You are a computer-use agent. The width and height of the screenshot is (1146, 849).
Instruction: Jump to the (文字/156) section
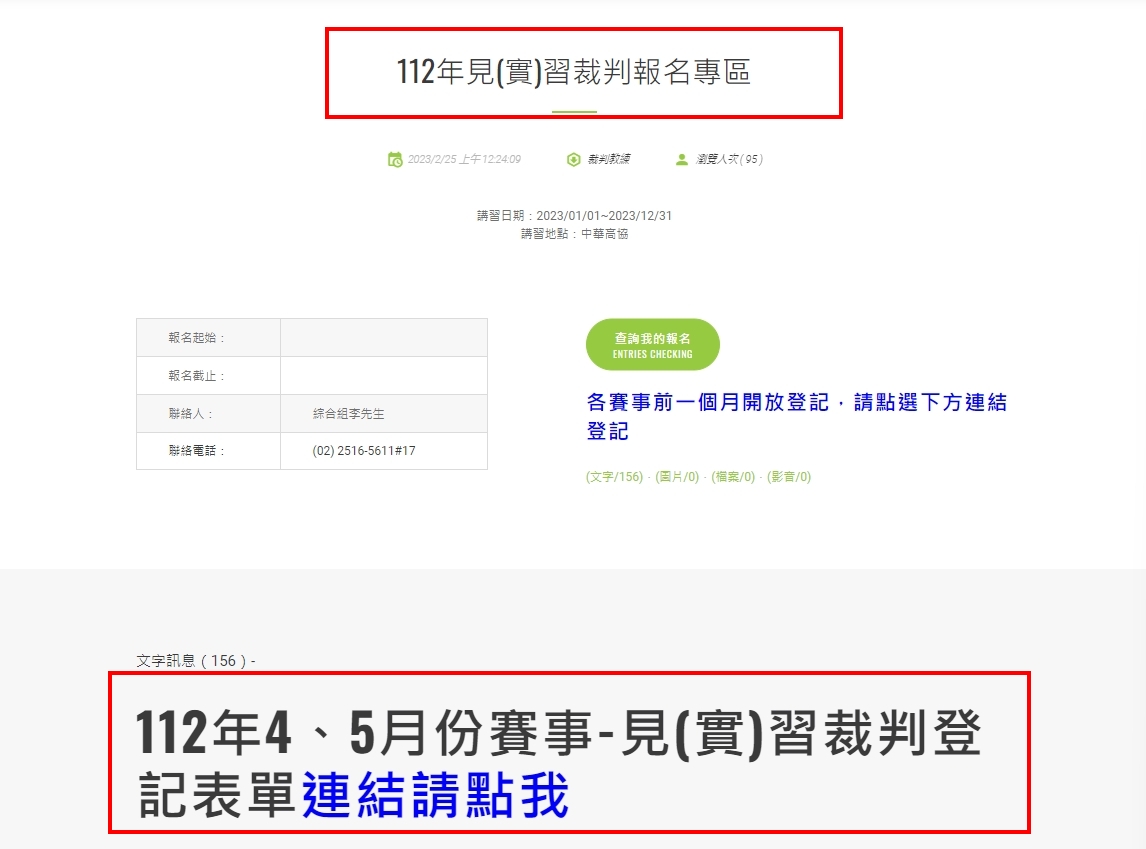(614, 477)
